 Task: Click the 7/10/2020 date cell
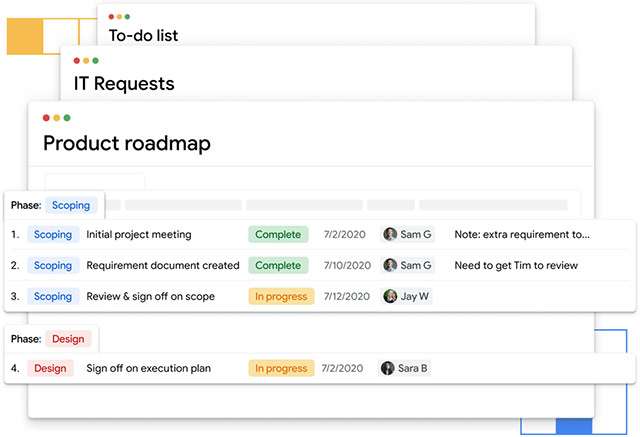click(344, 266)
